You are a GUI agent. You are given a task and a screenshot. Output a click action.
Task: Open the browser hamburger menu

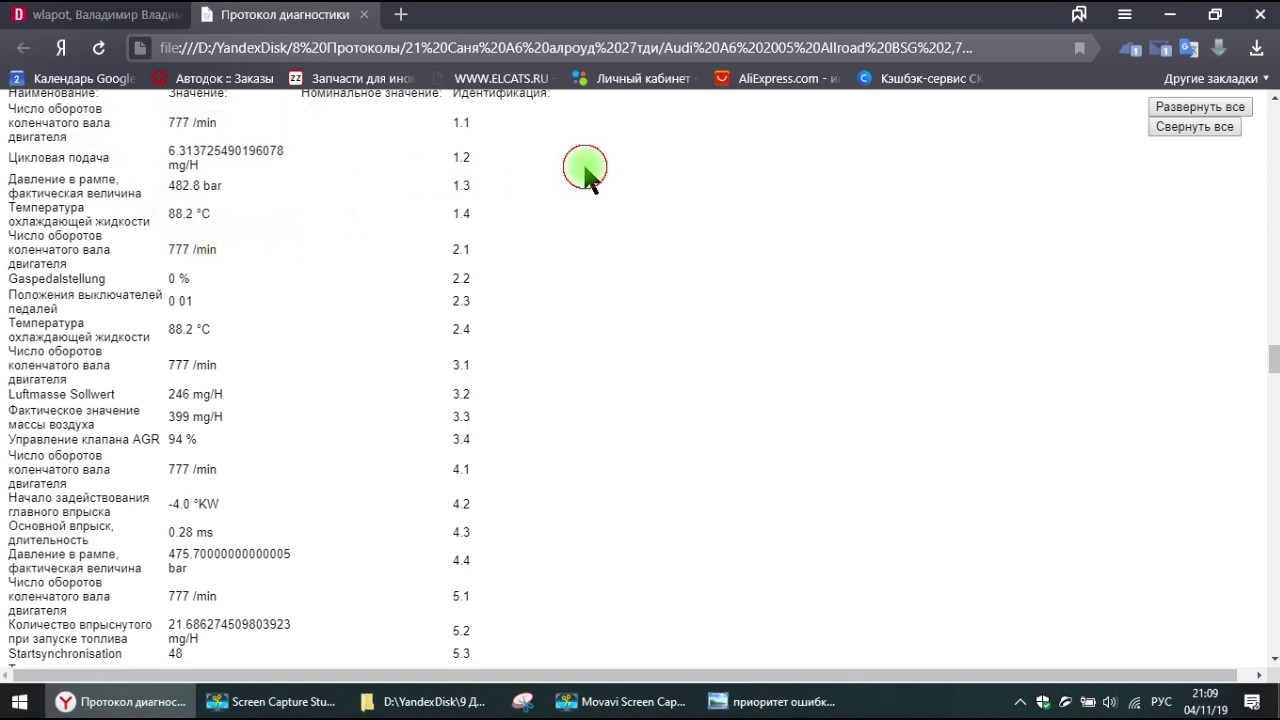1125,14
